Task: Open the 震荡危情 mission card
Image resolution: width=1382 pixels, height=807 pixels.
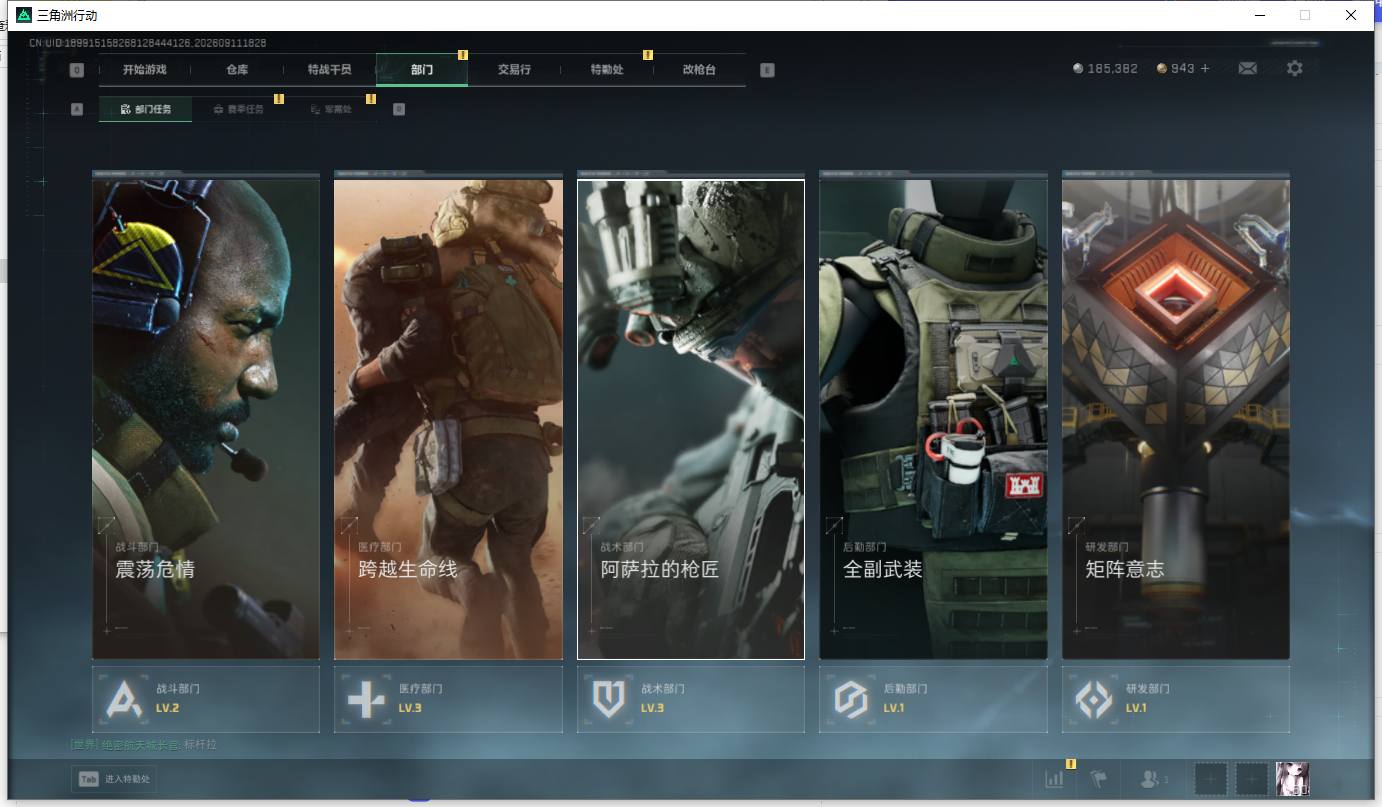Action: click(x=206, y=419)
